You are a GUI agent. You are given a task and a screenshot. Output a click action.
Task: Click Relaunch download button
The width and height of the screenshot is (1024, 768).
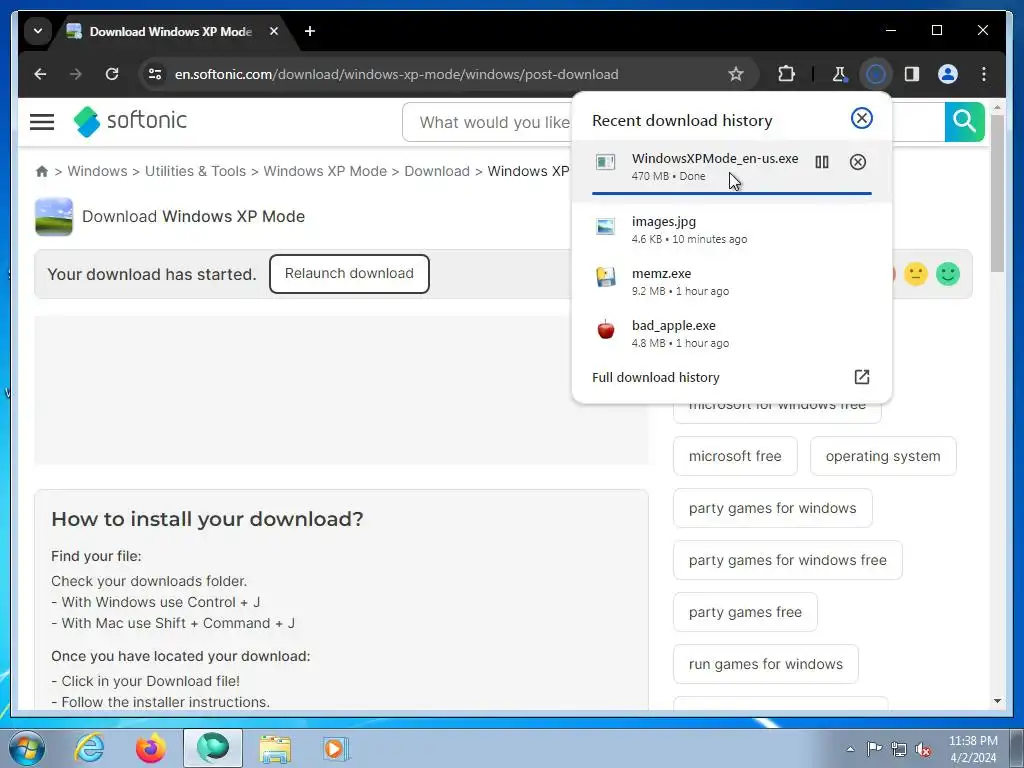pyautogui.click(x=349, y=274)
